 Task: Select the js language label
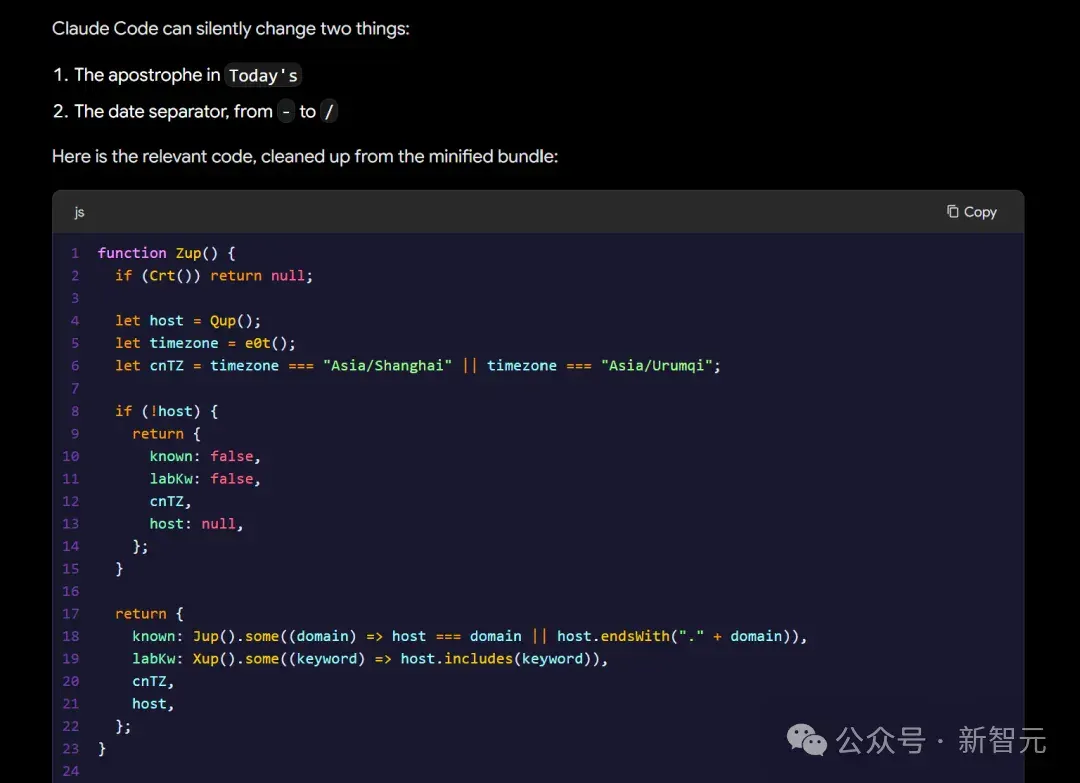coord(79,212)
